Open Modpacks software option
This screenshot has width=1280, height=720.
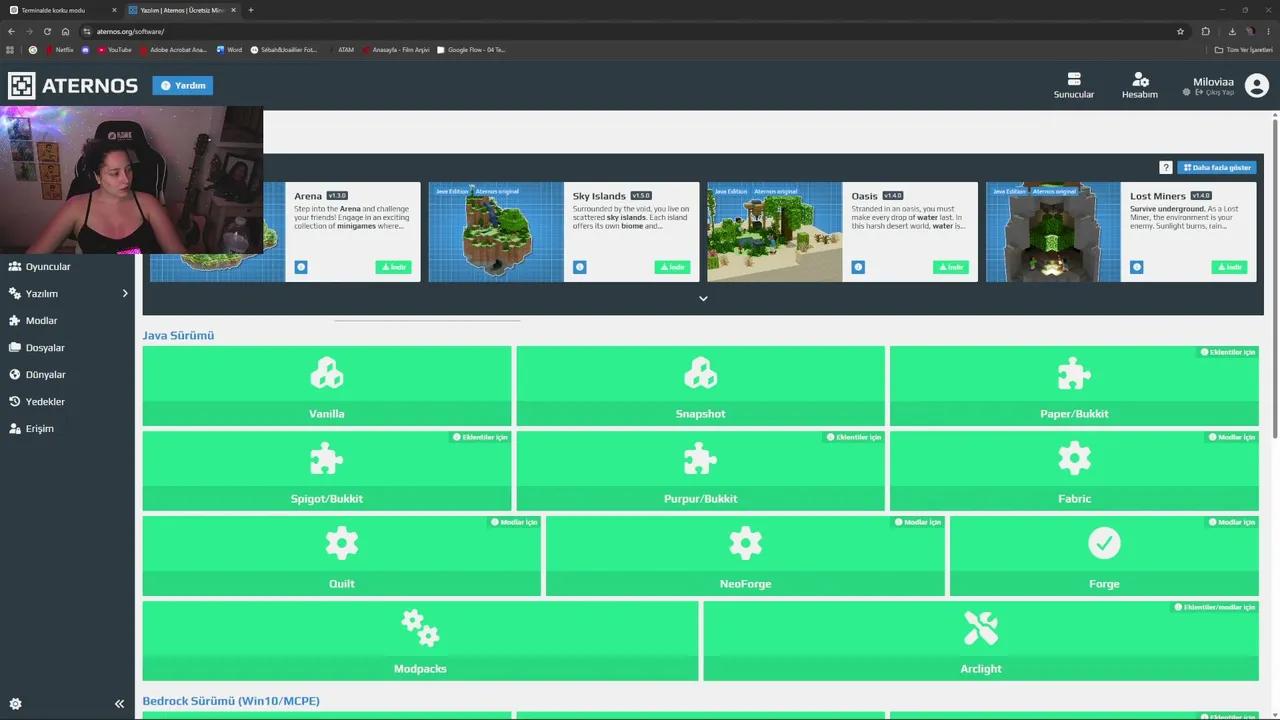point(420,641)
